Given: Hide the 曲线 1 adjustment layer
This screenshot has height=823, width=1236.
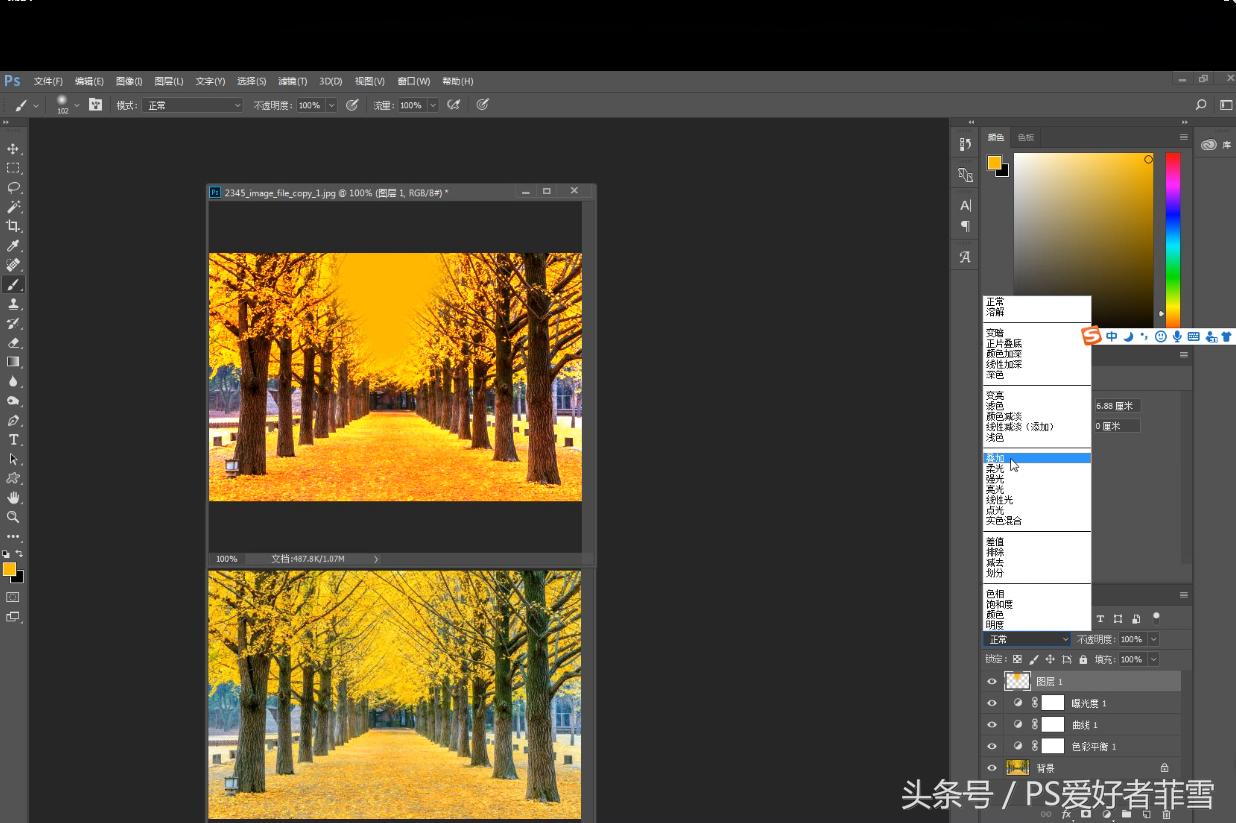Looking at the screenshot, I should pos(992,725).
